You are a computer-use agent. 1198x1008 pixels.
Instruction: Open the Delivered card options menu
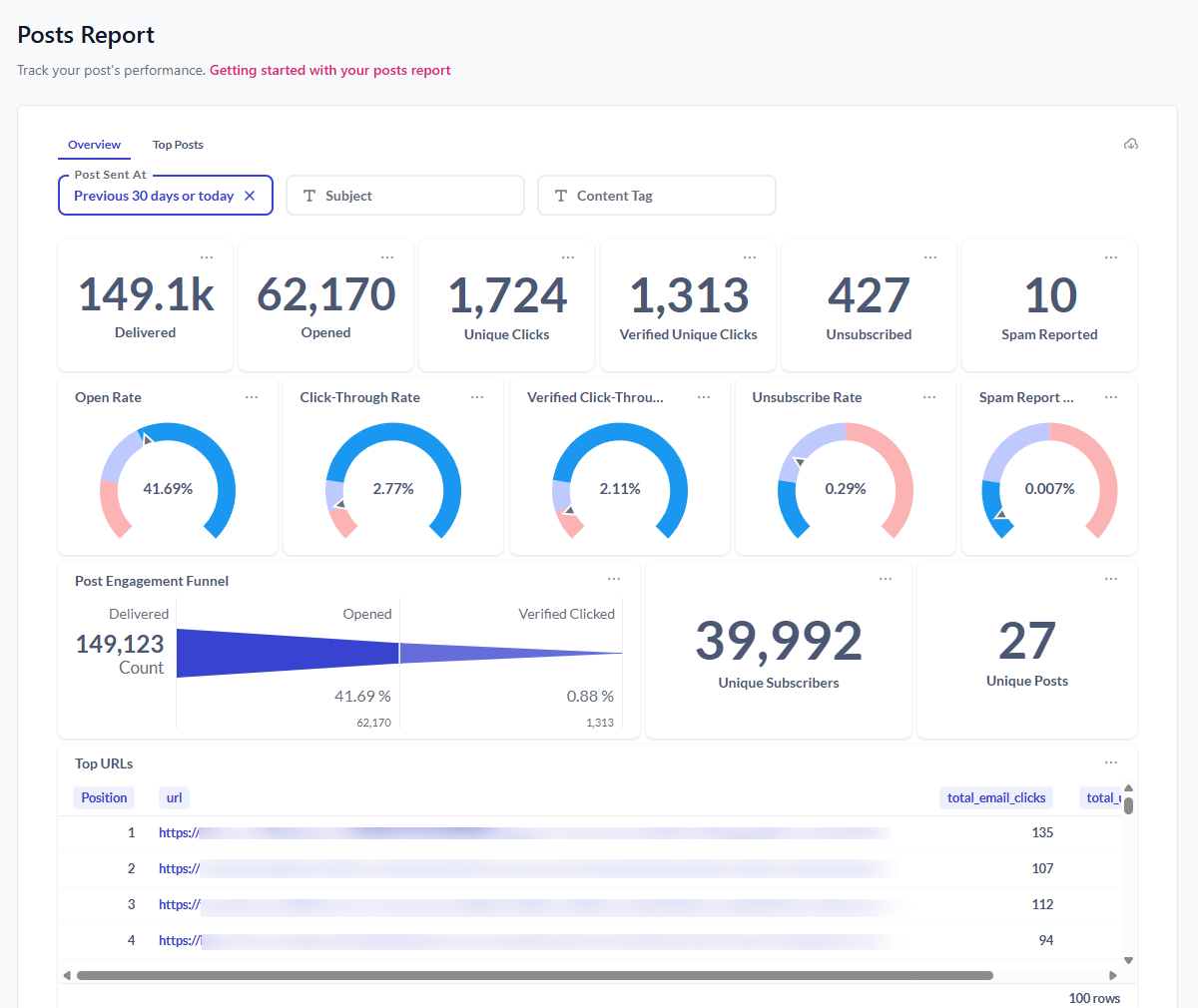(207, 257)
